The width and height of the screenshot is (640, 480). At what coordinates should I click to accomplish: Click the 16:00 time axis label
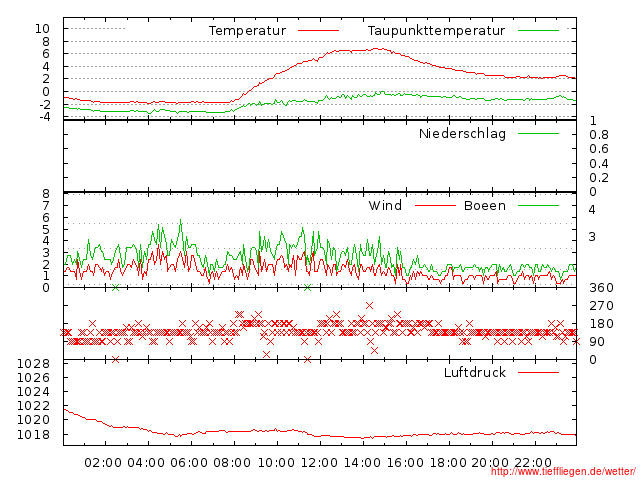tap(405, 463)
